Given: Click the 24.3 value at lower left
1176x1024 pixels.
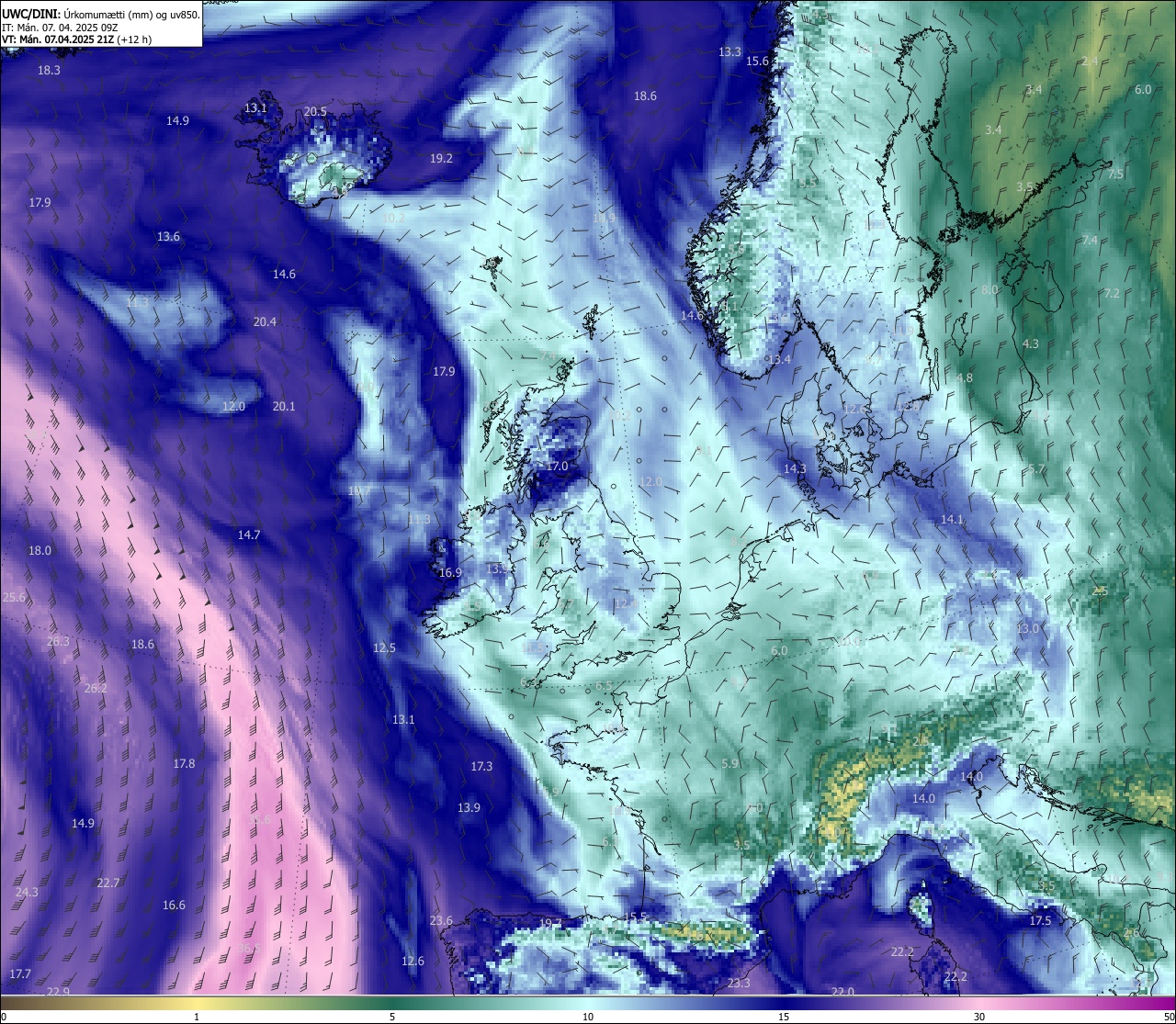Looking at the screenshot, I should [27, 892].
